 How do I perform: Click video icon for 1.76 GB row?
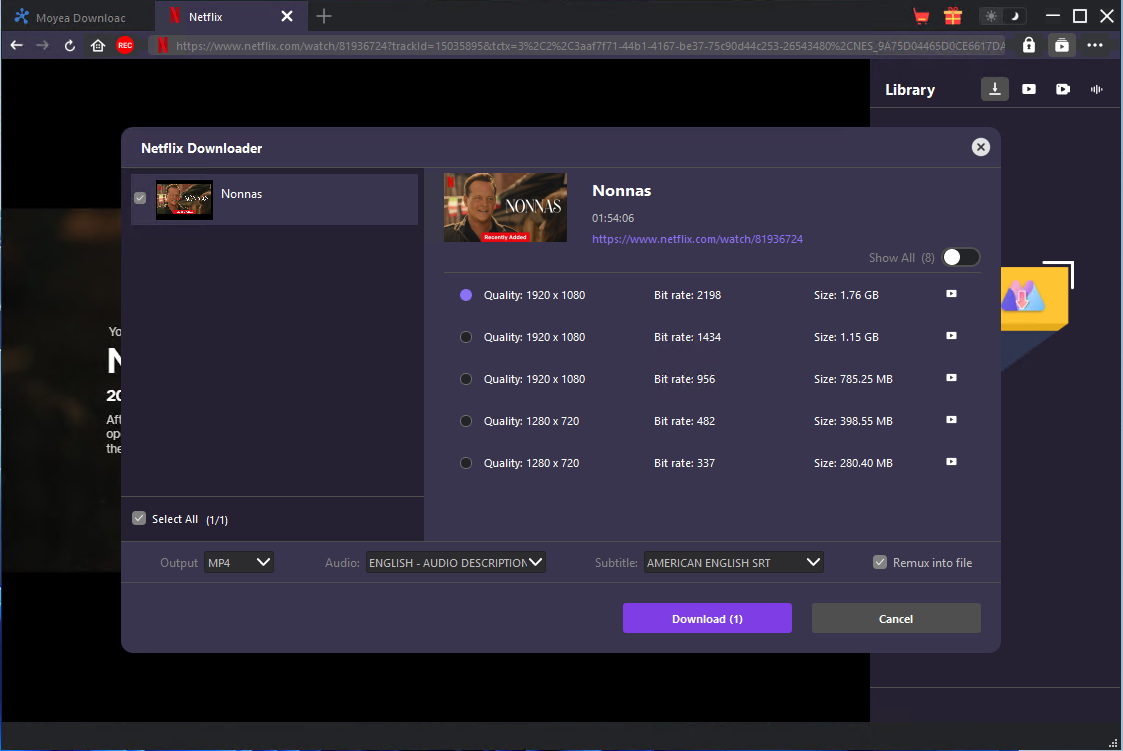(951, 294)
